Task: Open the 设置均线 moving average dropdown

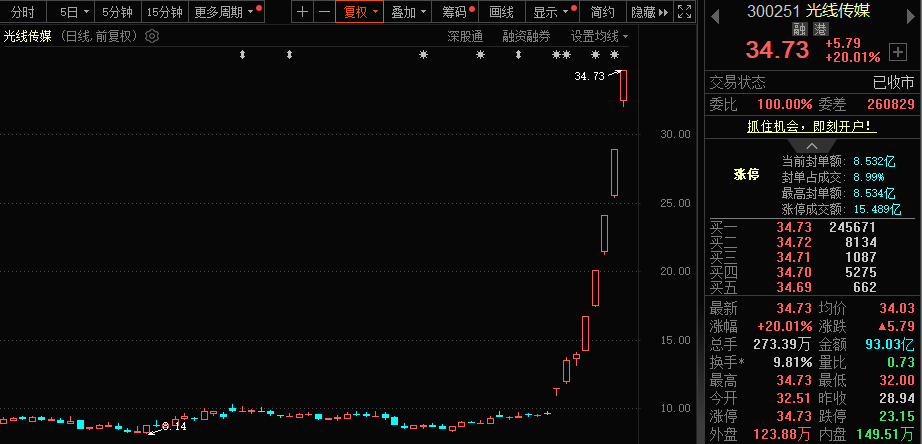Action: pos(599,36)
